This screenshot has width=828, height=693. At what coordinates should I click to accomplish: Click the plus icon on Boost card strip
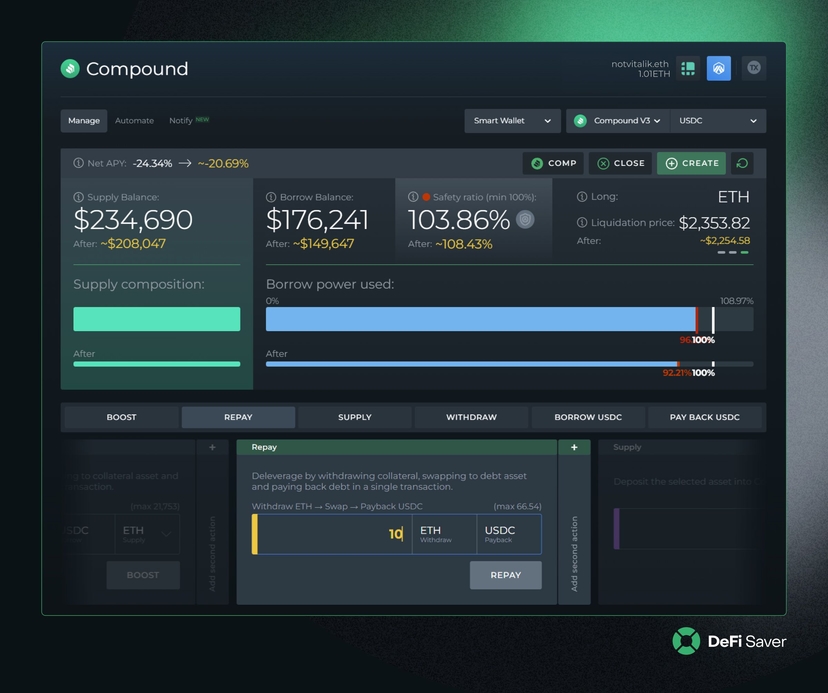[212, 447]
